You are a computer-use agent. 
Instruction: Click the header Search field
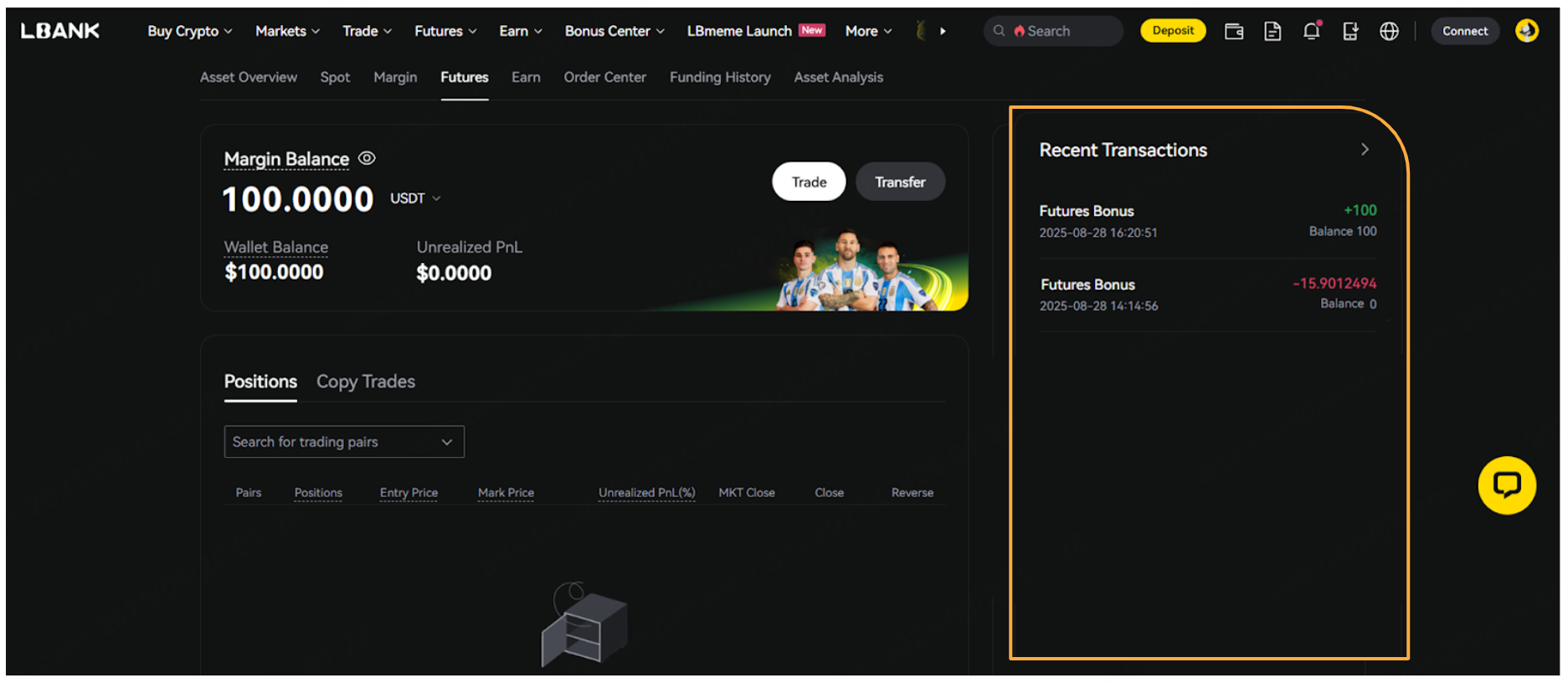point(1053,31)
